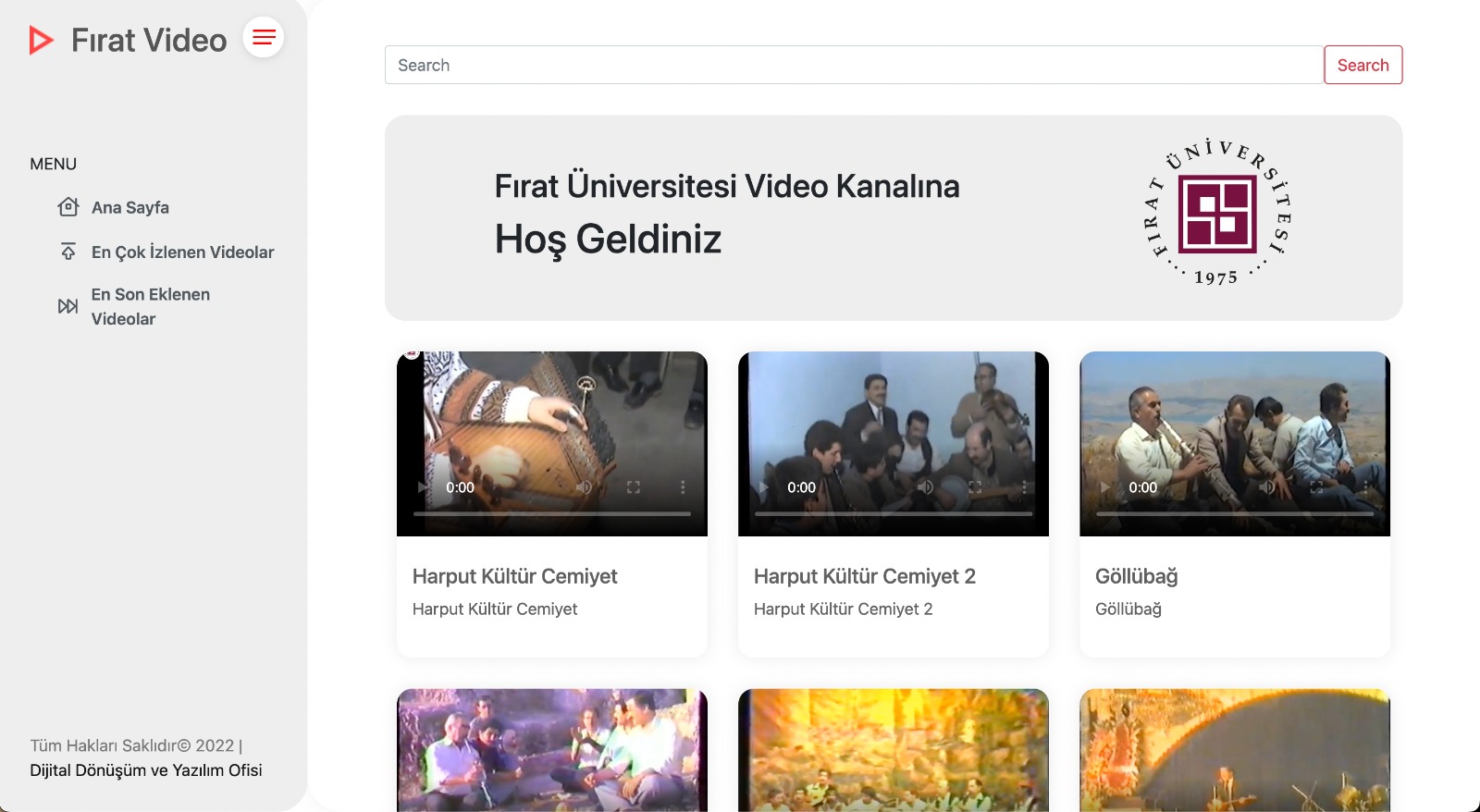1480x812 pixels.
Task: Click the Göllübağ description text below title
Action: [x=1128, y=609]
